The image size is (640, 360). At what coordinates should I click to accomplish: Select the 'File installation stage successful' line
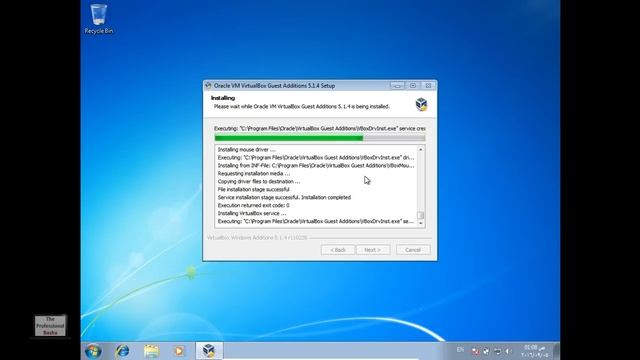tap(253, 189)
